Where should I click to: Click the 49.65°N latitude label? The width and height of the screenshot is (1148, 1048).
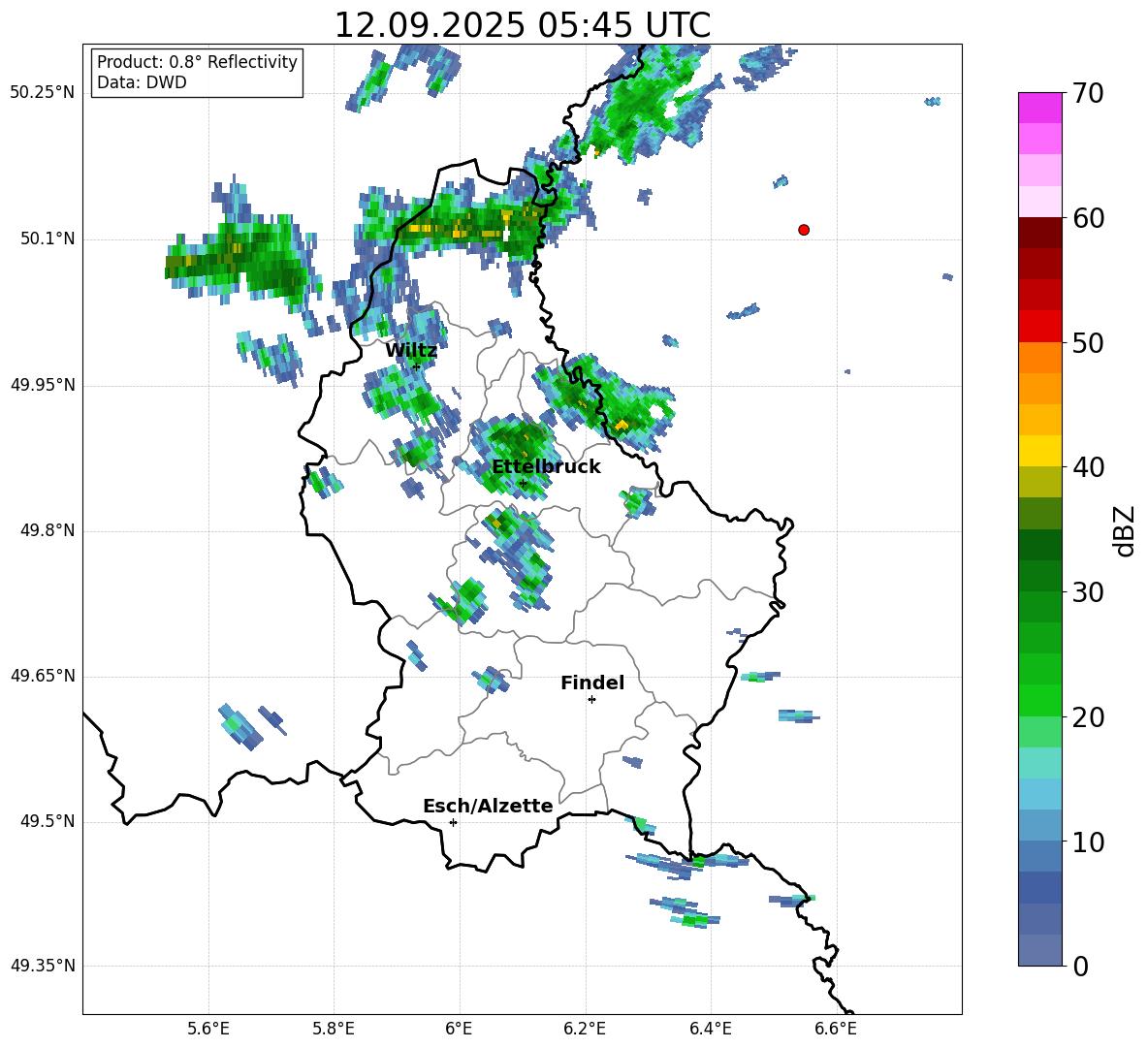click(x=43, y=677)
